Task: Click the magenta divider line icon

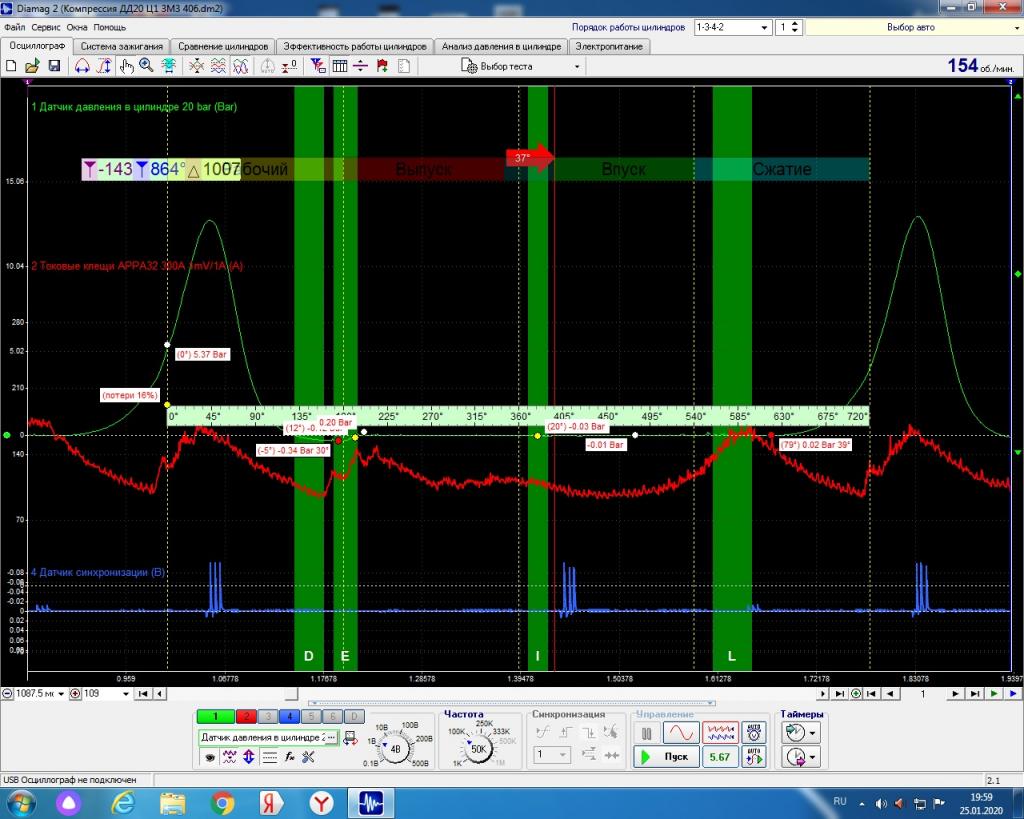Action: 360,66
